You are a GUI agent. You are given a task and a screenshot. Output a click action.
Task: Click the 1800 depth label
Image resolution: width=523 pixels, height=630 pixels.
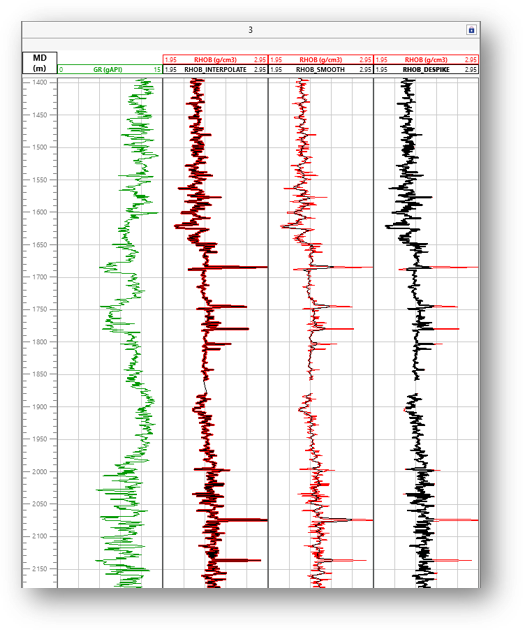(40, 342)
